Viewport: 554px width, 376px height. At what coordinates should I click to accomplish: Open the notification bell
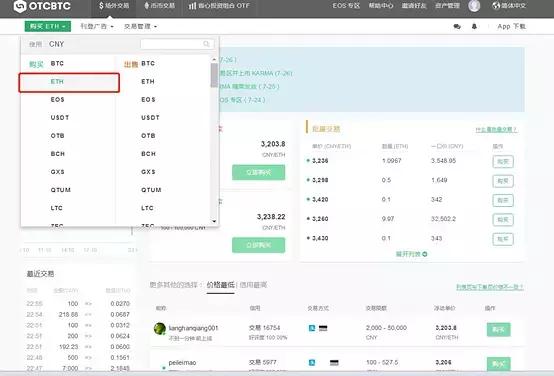(x=474, y=27)
